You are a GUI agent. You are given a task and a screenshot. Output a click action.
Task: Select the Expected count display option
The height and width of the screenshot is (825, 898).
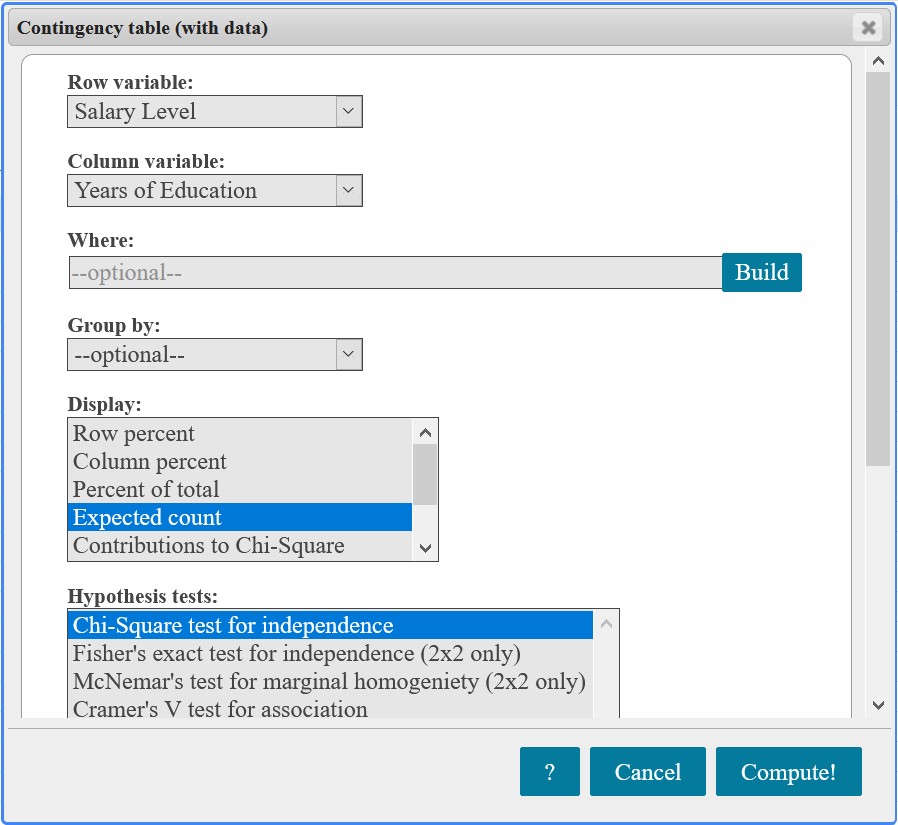point(240,518)
